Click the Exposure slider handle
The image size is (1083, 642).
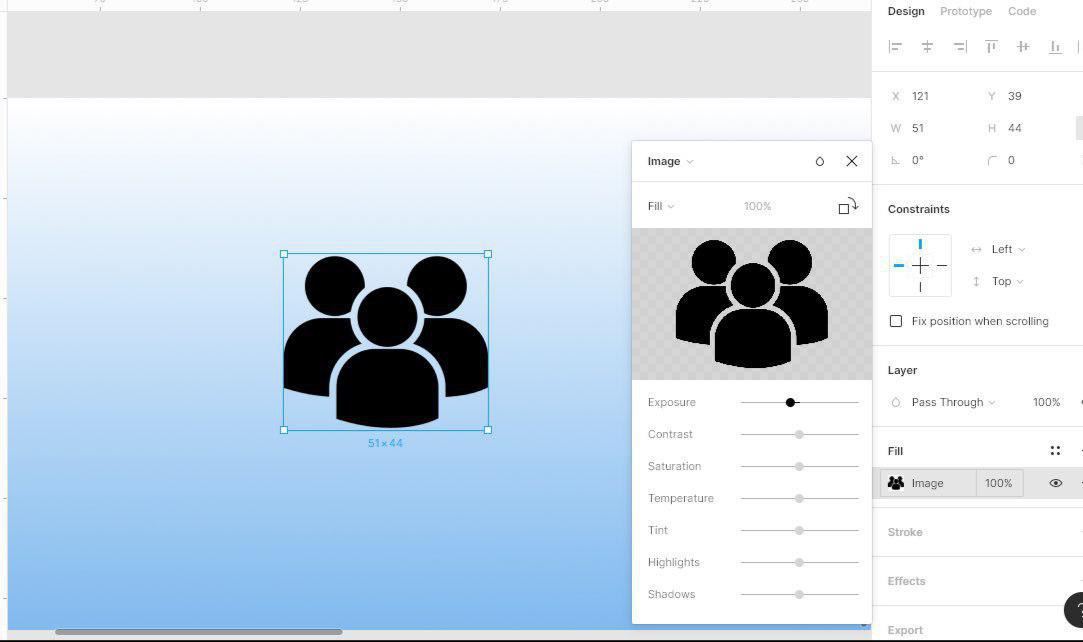click(x=791, y=402)
